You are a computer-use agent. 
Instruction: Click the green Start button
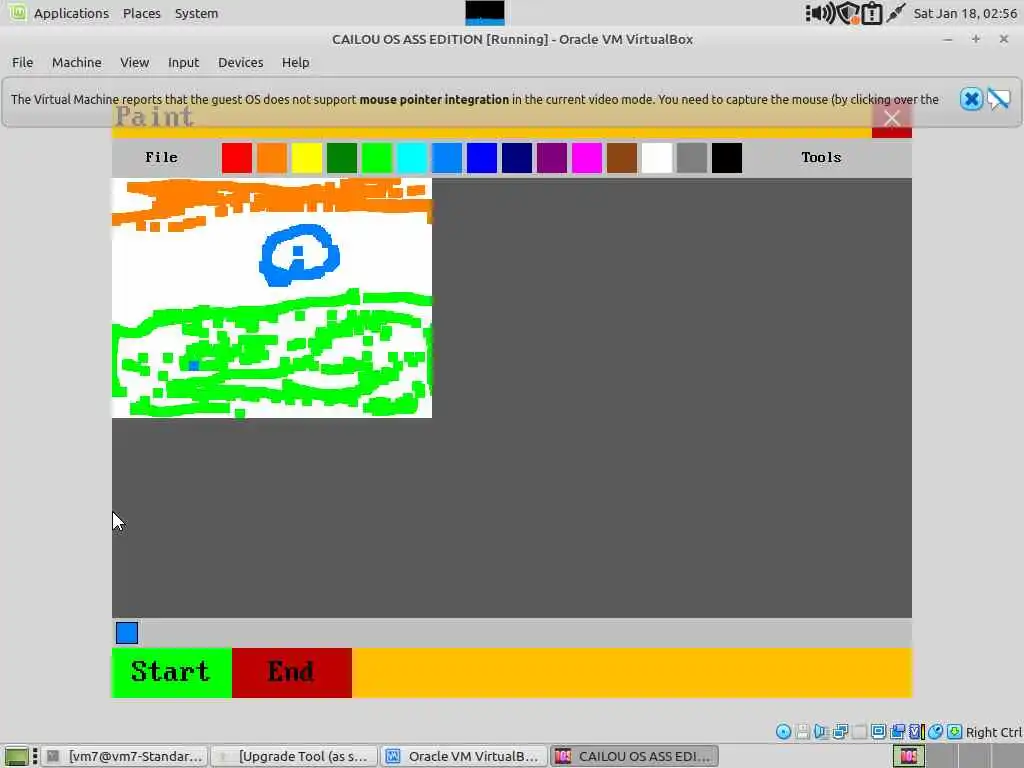click(172, 673)
